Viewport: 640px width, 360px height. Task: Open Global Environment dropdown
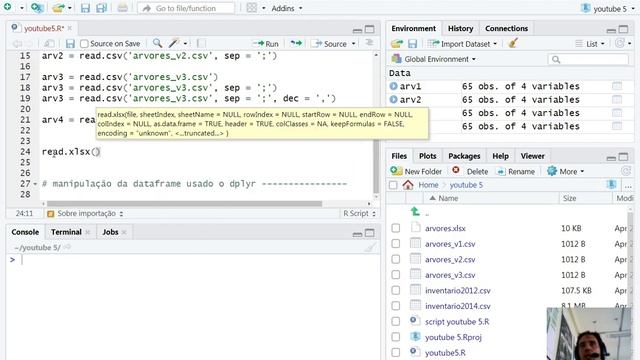(434, 59)
